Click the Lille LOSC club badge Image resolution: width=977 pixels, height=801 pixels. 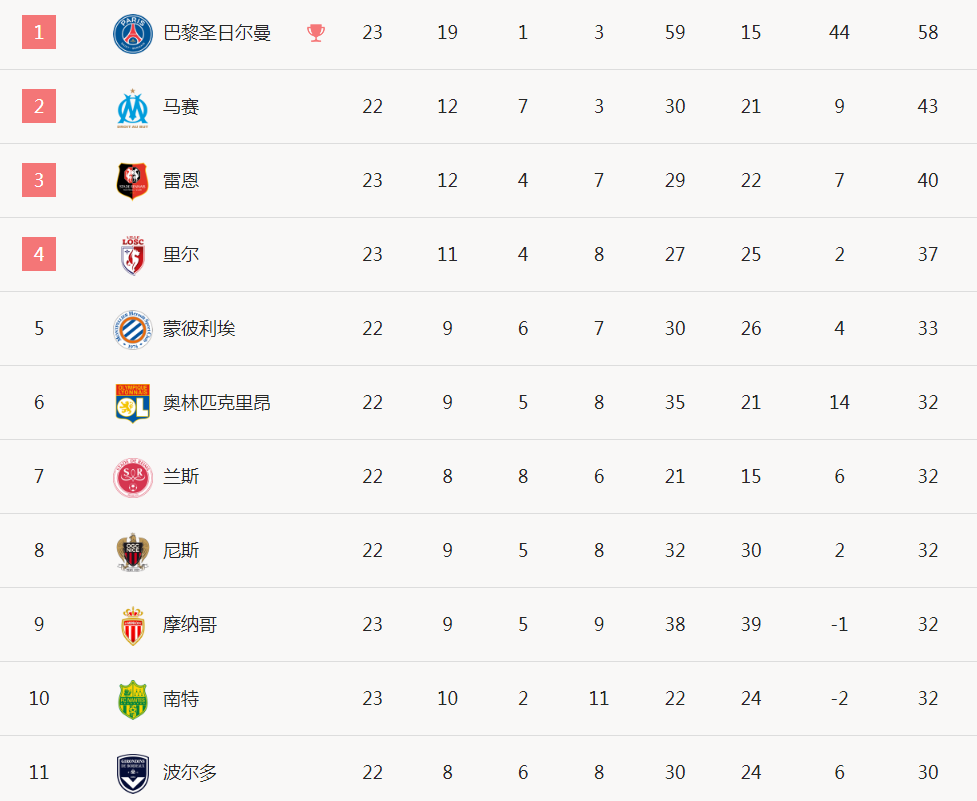132,255
